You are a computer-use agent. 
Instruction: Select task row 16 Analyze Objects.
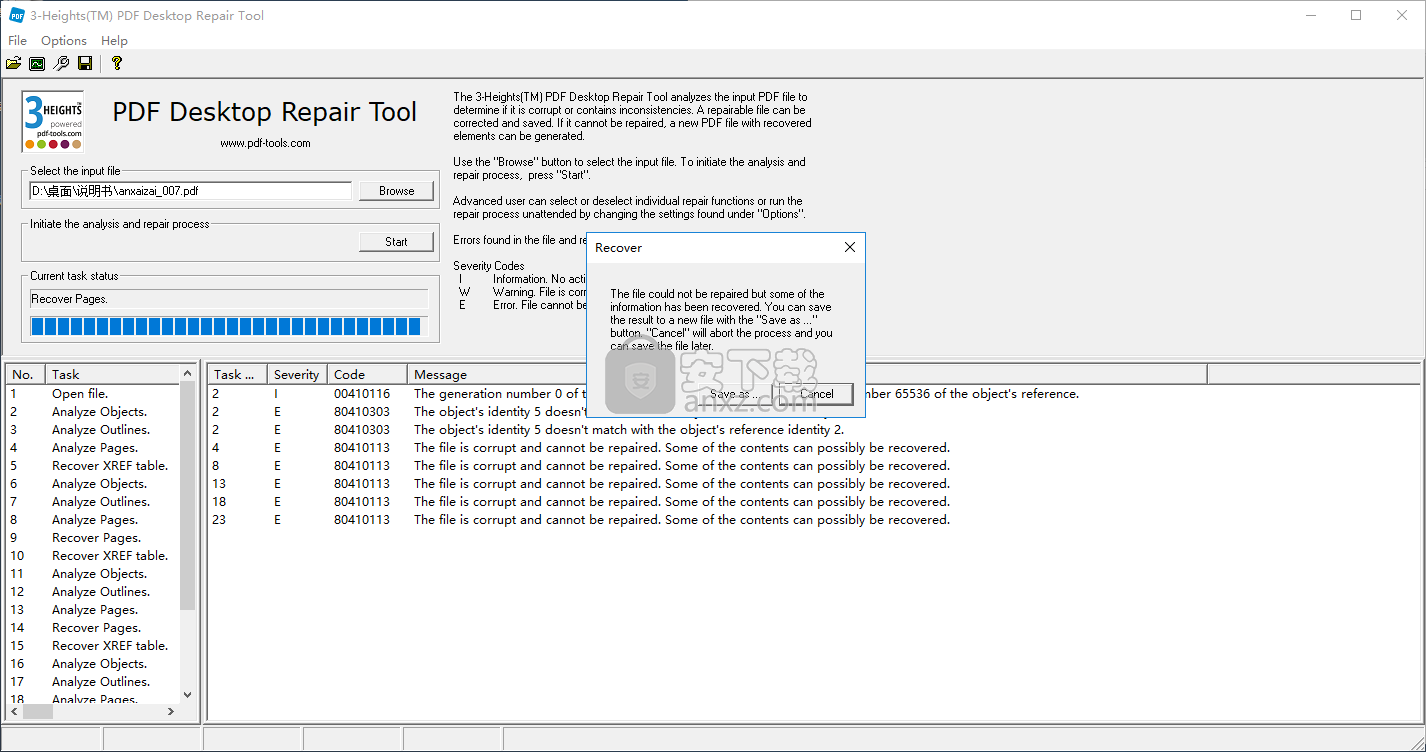(x=93, y=664)
